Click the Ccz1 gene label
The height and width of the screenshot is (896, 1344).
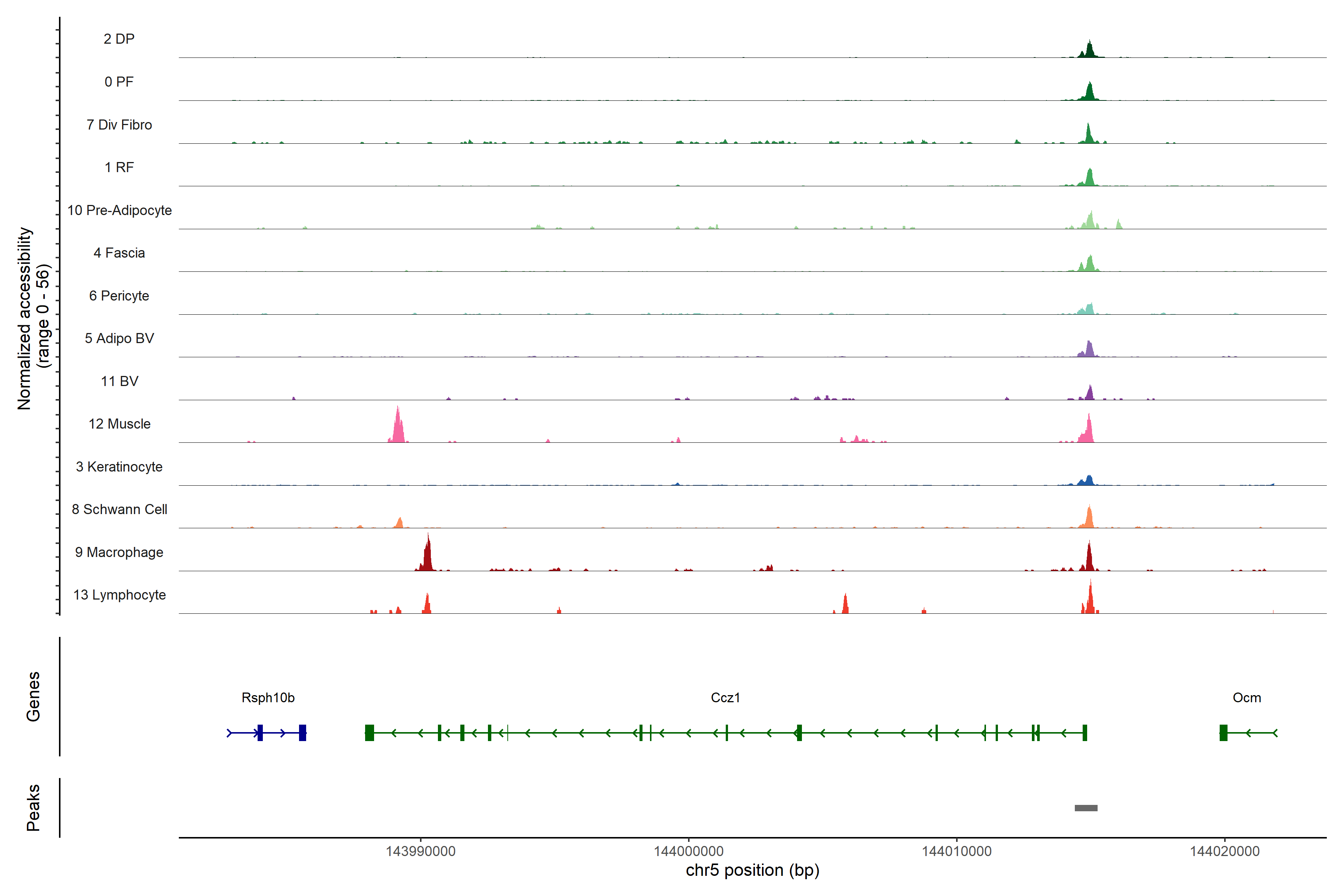click(x=725, y=698)
